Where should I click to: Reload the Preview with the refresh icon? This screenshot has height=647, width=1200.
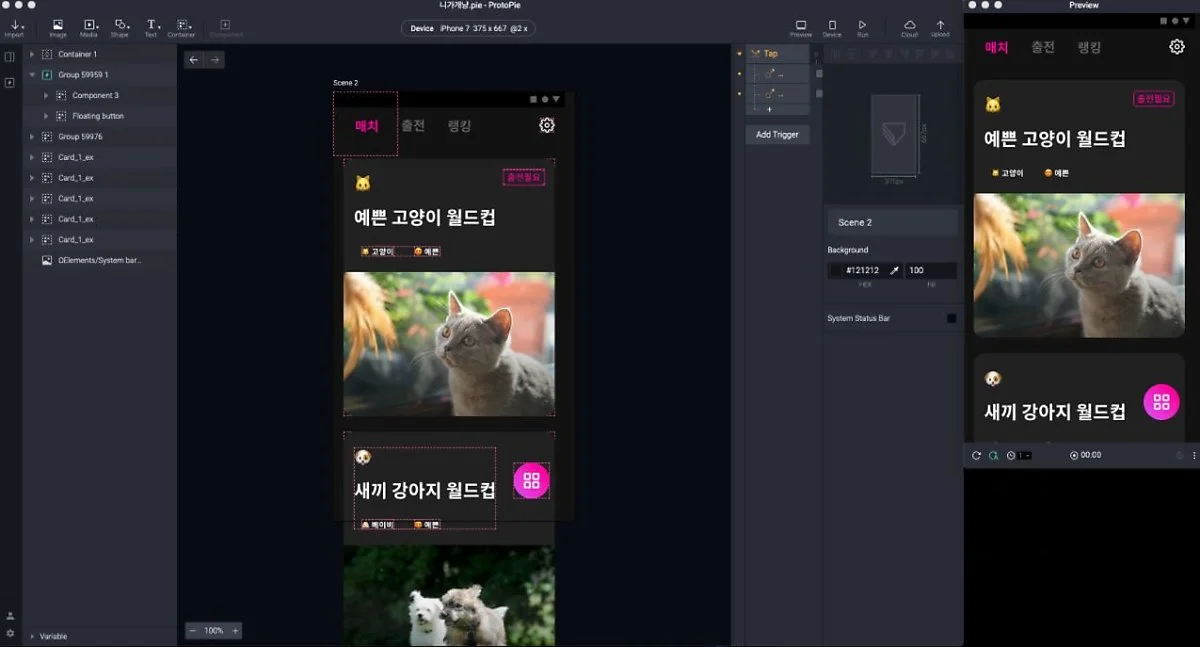(976, 455)
